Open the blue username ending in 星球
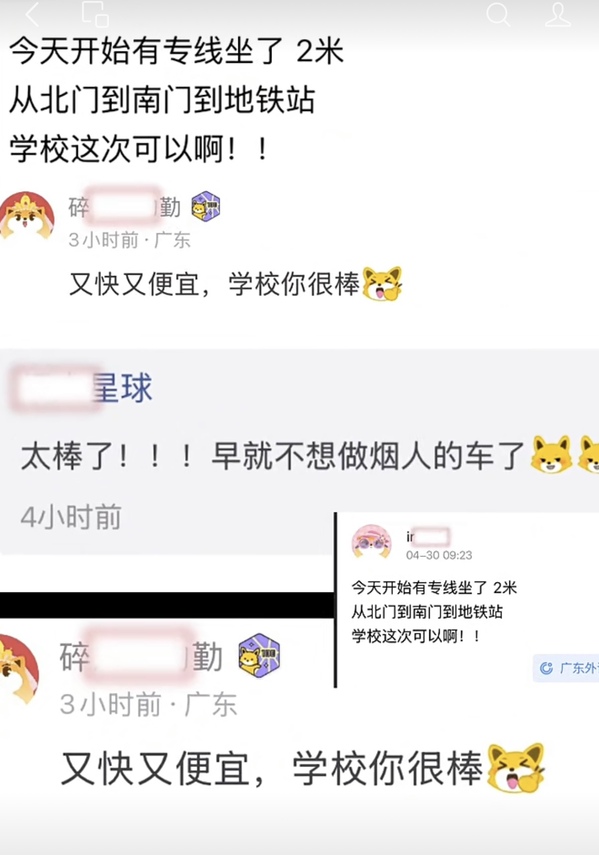Viewport: 599px width, 855px height. point(82,388)
